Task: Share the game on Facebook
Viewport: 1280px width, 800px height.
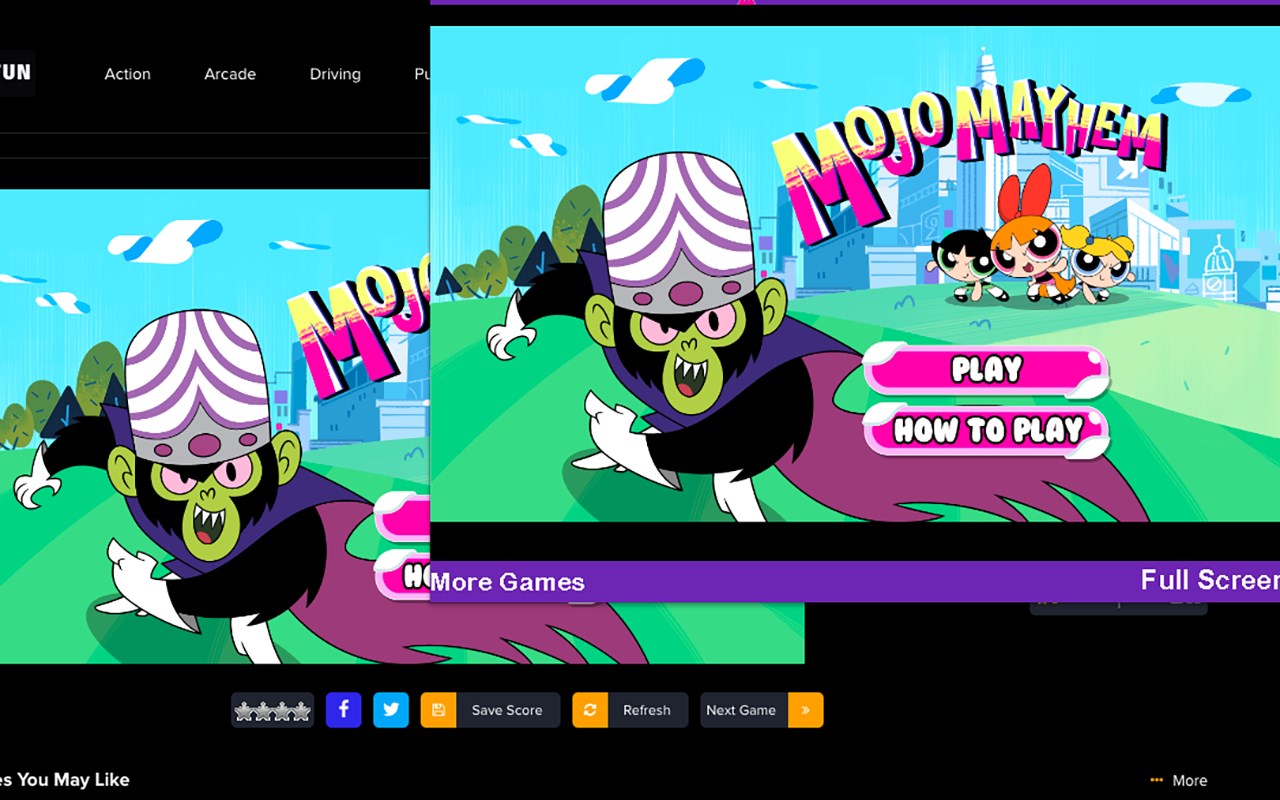Action: point(343,710)
